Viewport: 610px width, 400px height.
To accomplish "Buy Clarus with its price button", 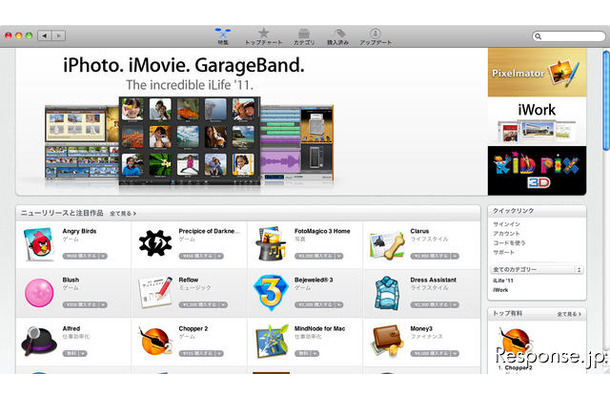I will tap(435, 256).
